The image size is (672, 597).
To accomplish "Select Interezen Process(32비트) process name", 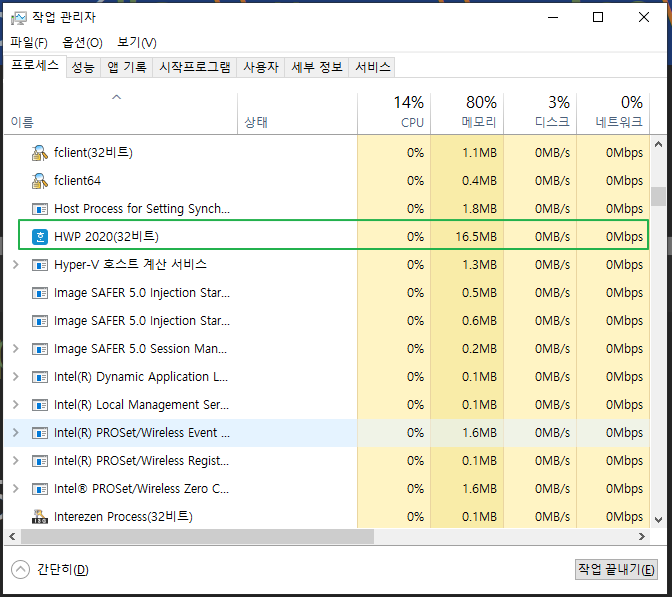I will click(x=123, y=517).
